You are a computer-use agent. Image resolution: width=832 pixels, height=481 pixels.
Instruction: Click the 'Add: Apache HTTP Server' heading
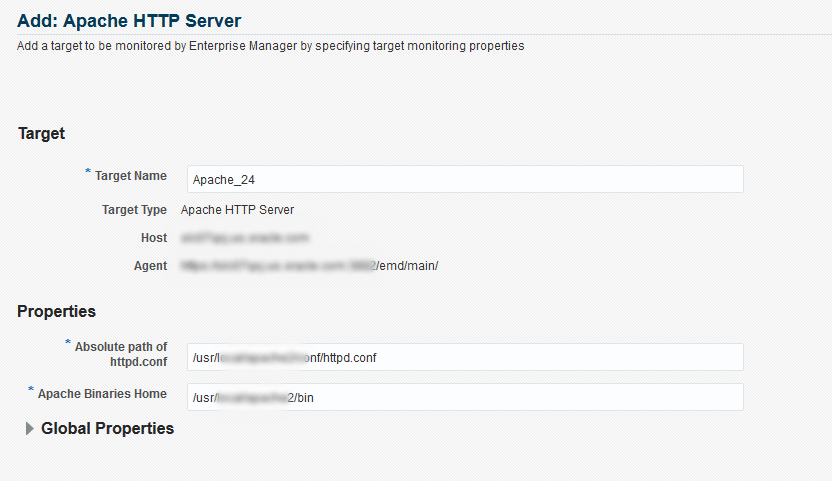[129, 21]
